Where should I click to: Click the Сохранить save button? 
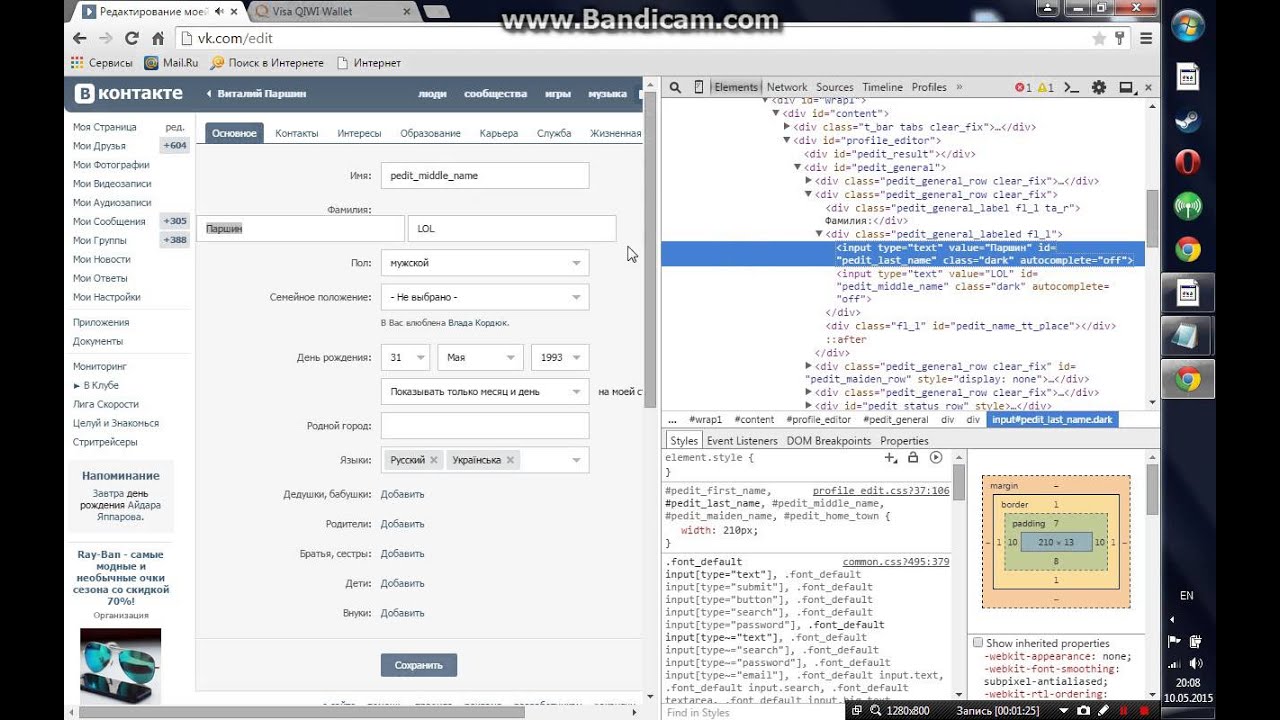[x=419, y=665]
